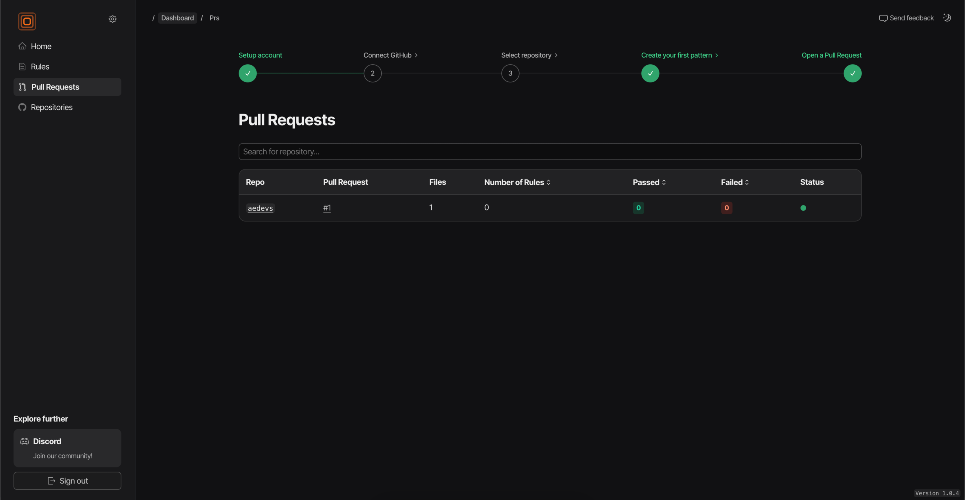Select Pull Requests in sidebar

[67, 87]
